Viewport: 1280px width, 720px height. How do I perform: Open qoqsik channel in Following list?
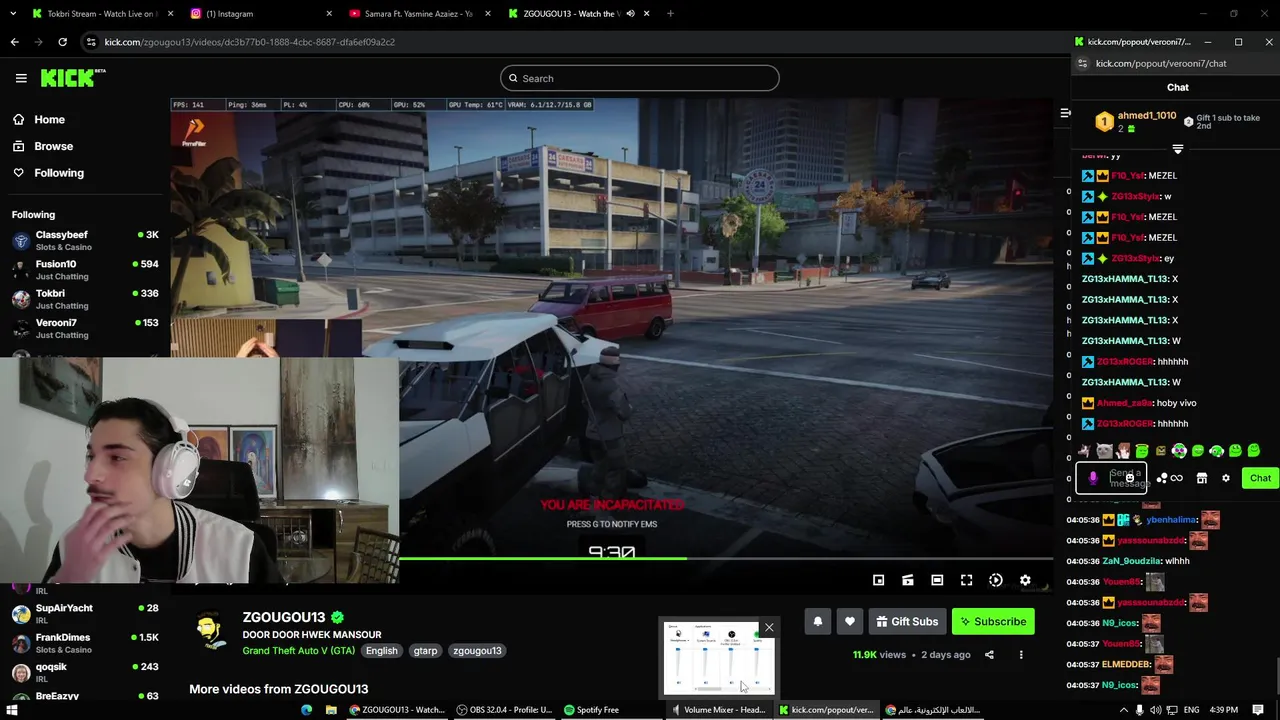[85, 672]
